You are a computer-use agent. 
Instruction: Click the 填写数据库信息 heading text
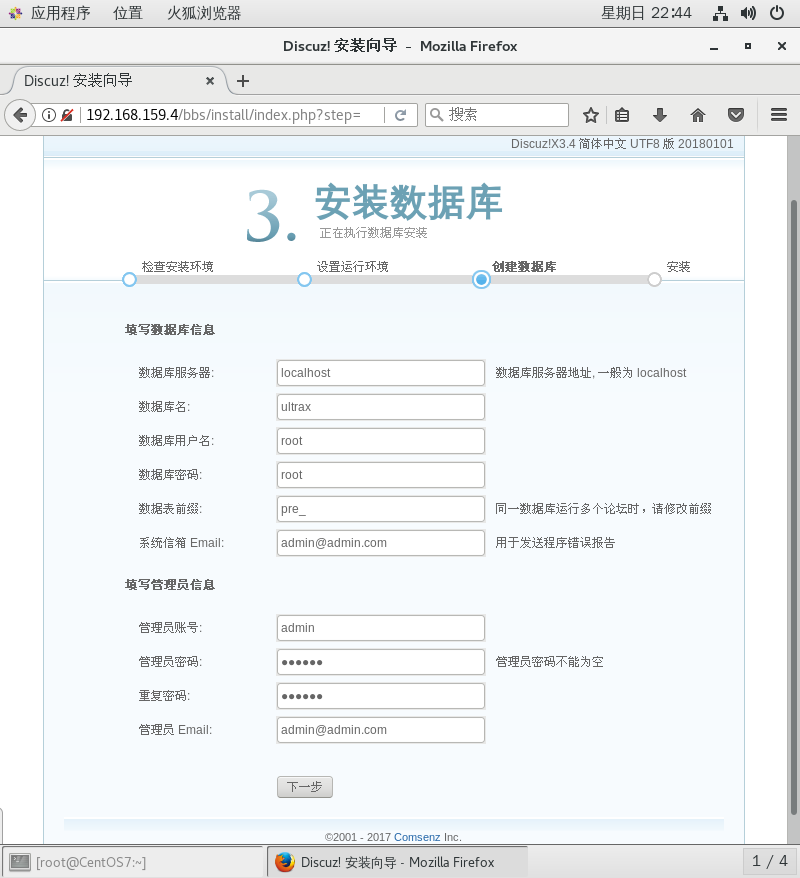coord(170,330)
